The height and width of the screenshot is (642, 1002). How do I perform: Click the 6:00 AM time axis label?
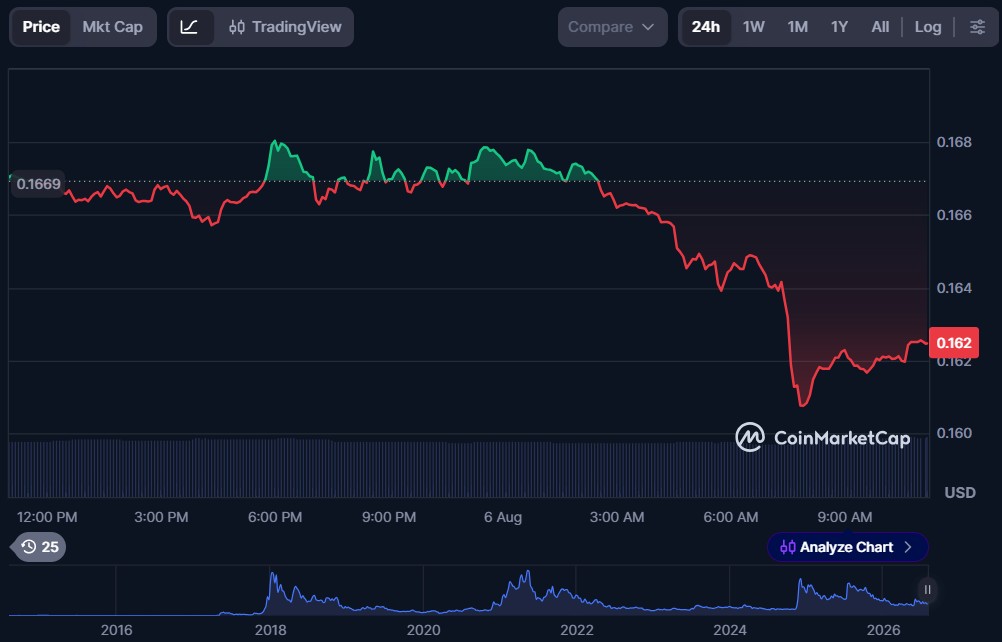pos(730,517)
